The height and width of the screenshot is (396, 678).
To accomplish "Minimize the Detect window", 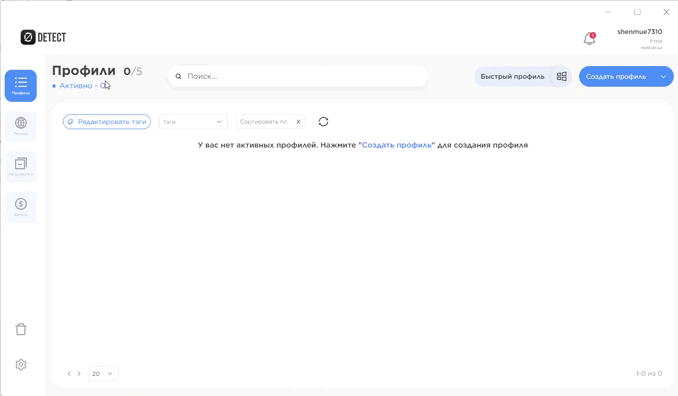I will (608, 12).
